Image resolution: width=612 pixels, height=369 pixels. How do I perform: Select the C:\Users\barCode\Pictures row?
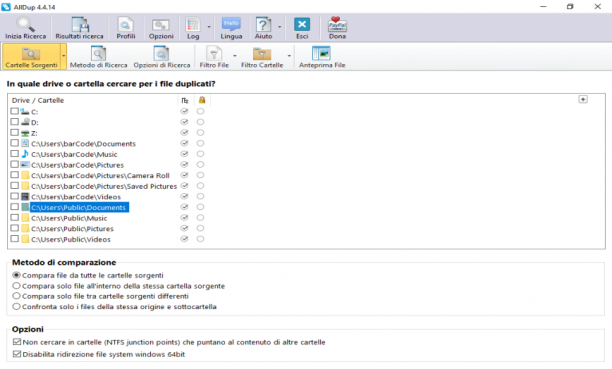[x=77, y=165]
